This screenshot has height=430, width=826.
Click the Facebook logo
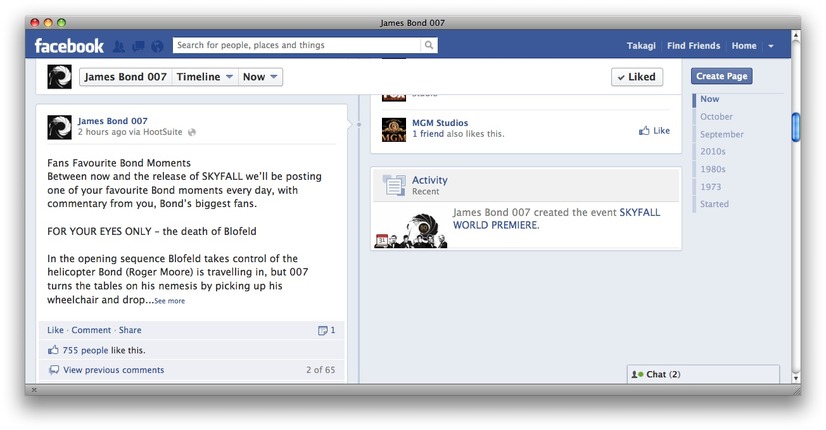pos(69,46)
